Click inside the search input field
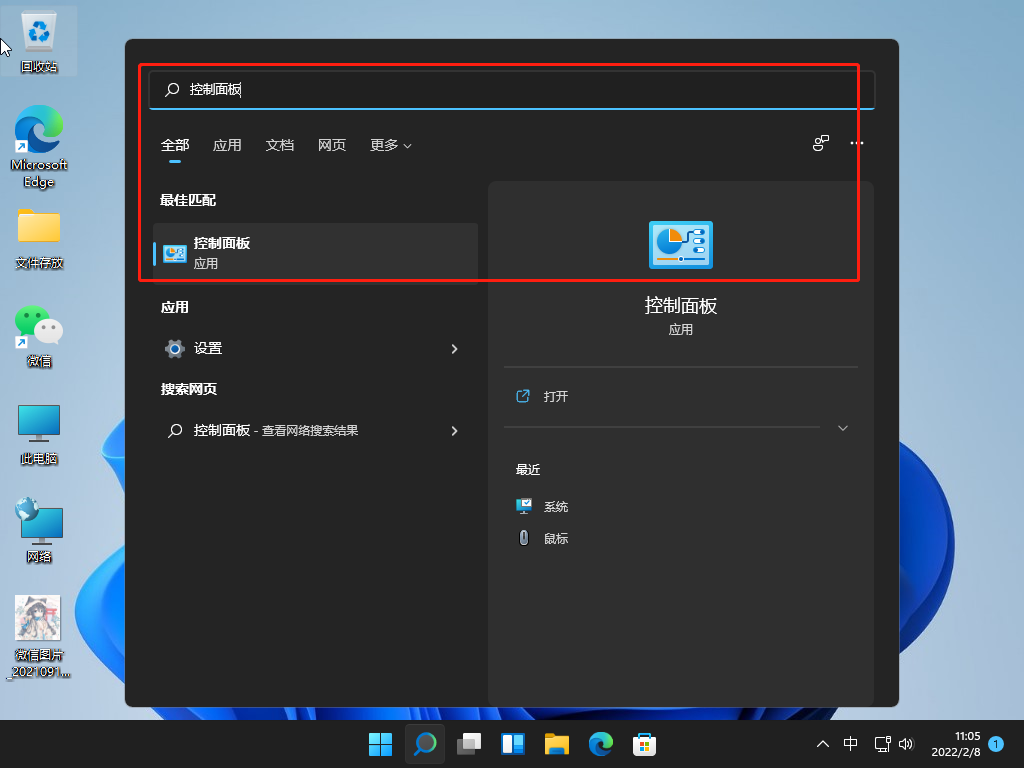Viewport: 1024px width, 768px height. pyautogui.click(x=500, y=88)
